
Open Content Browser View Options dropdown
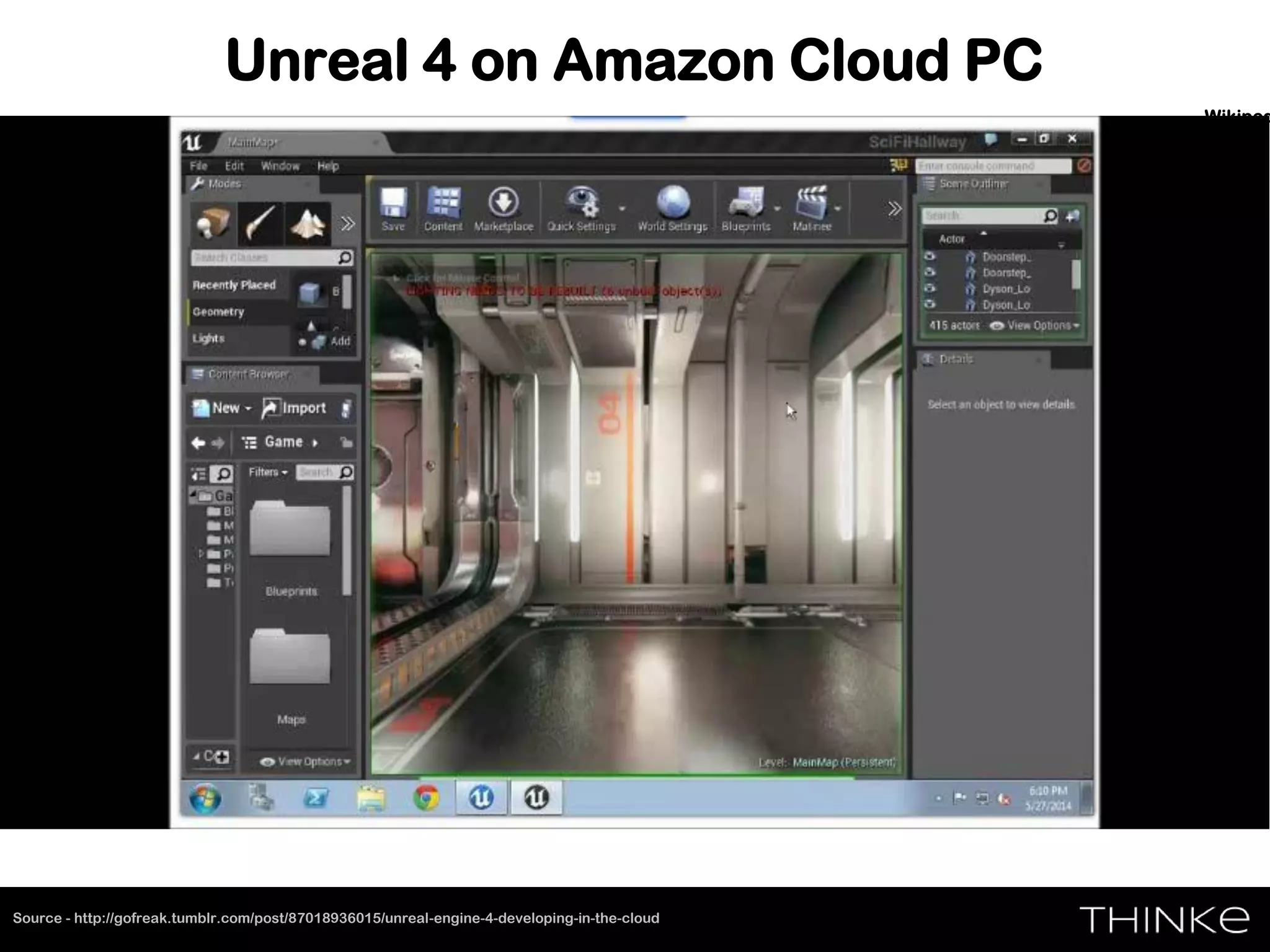[x=306, y=762]
